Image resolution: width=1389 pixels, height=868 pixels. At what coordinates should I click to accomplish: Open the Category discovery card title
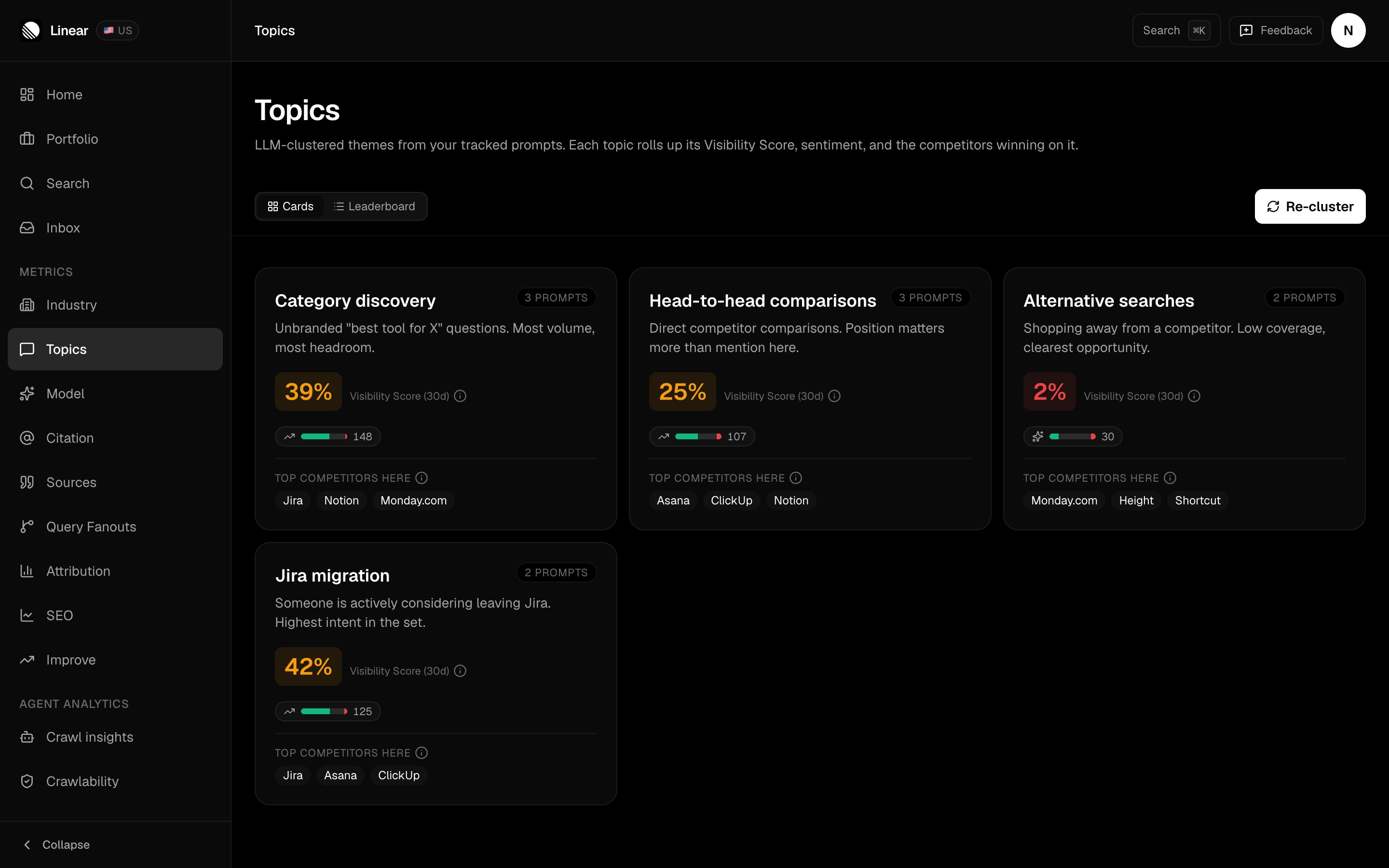click(x=354, y=300)
